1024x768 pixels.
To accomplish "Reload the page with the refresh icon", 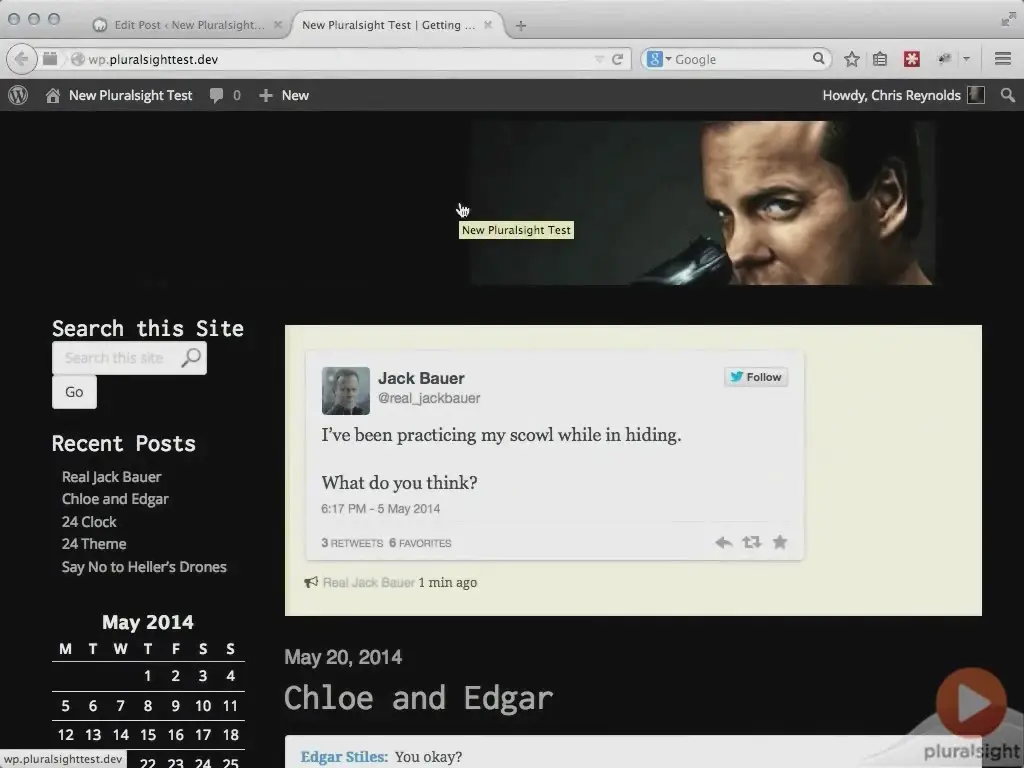I will pyautogui.click(x=617, y=59).
